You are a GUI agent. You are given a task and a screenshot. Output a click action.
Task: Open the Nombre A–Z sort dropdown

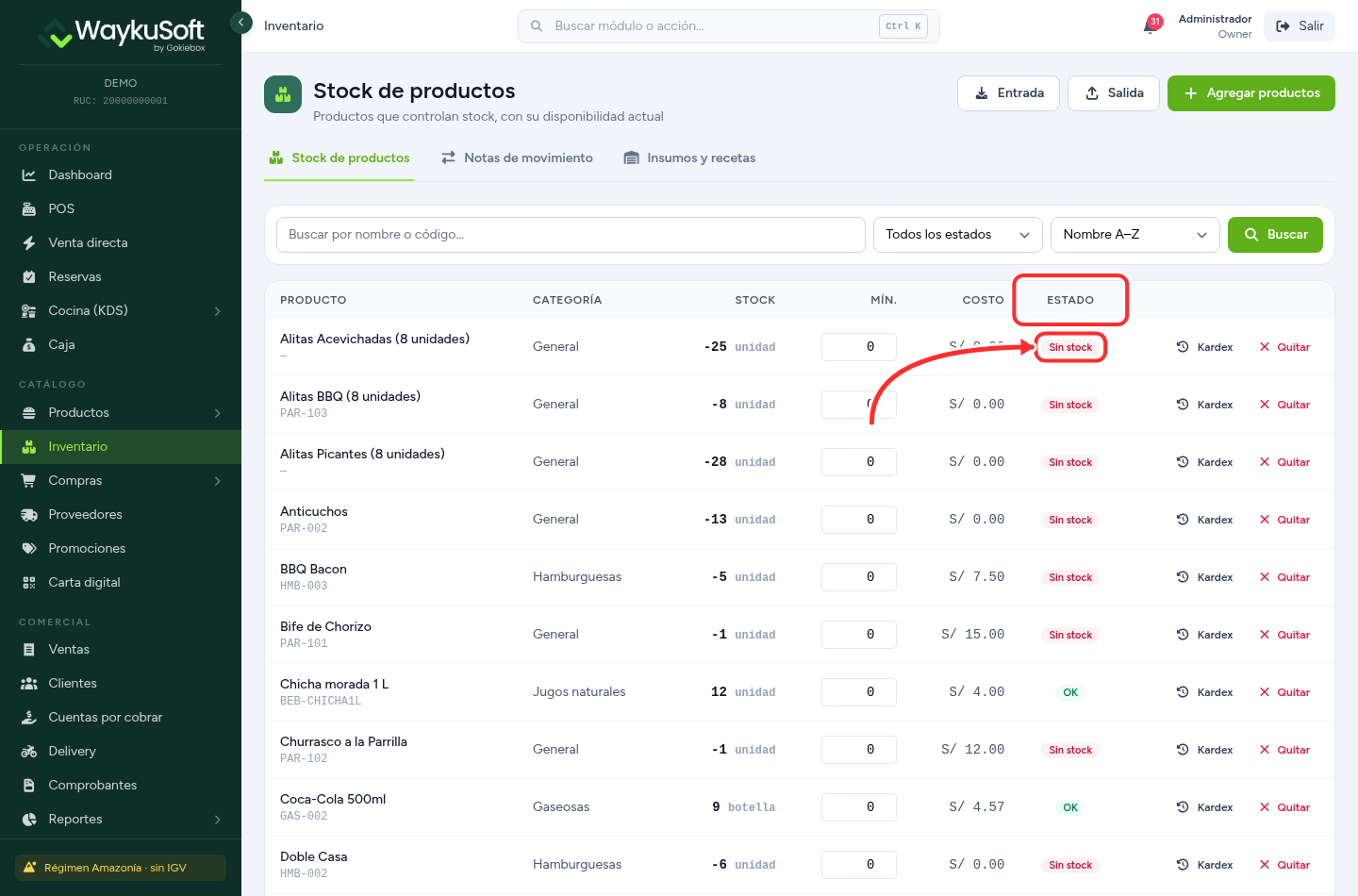[x=1135, y=235]
